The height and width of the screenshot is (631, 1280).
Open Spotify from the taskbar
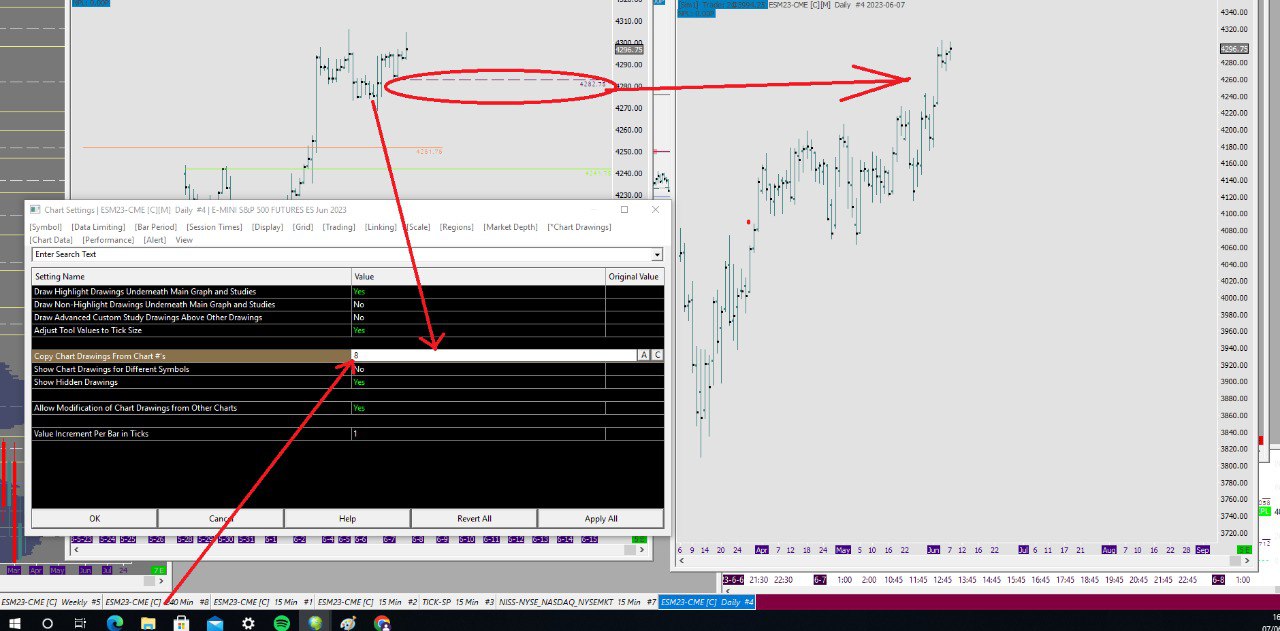(x=281, y=622)
